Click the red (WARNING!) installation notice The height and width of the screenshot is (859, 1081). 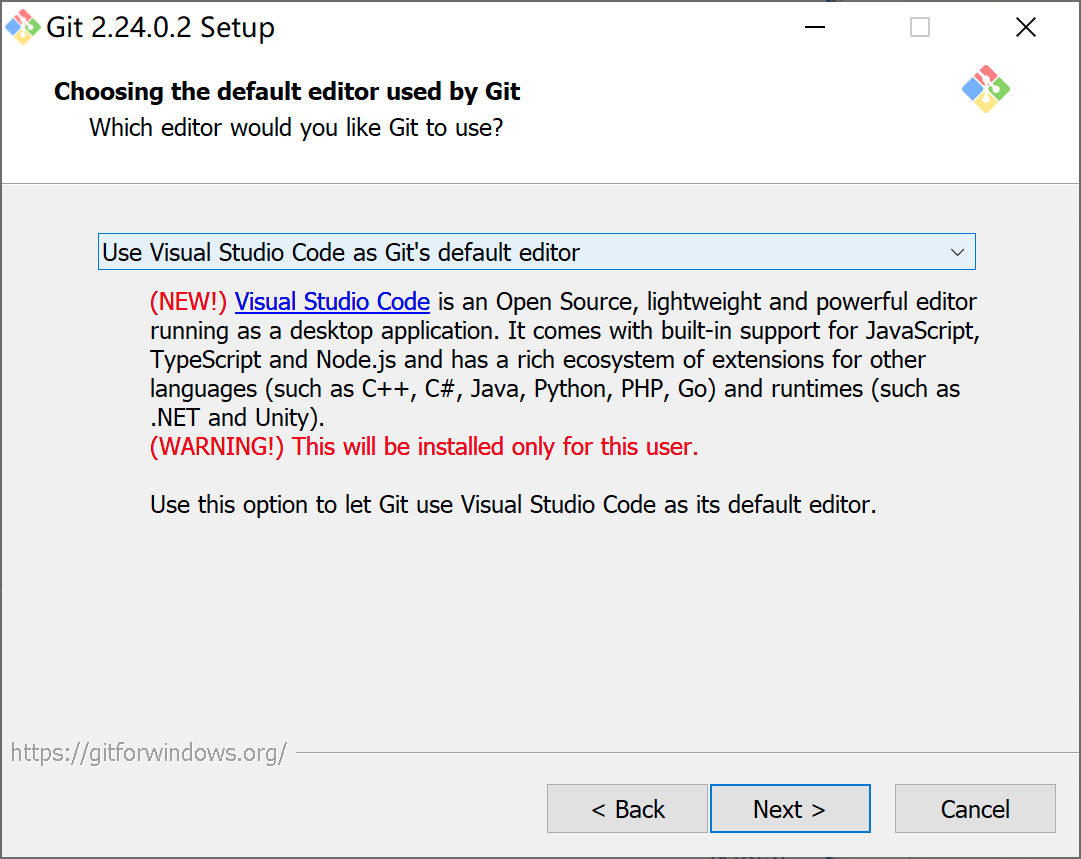pyautogui.click(x=424, y=447)
